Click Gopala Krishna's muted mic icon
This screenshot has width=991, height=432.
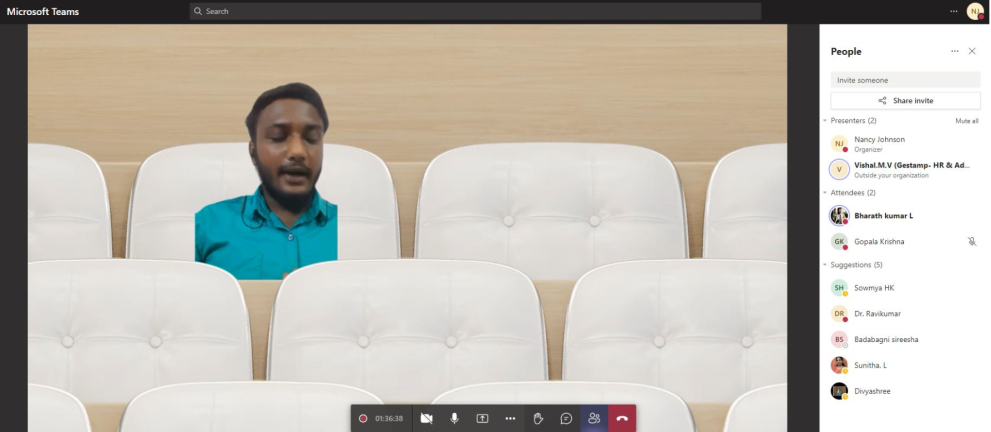pyautogui.click(x=972, y=241)
